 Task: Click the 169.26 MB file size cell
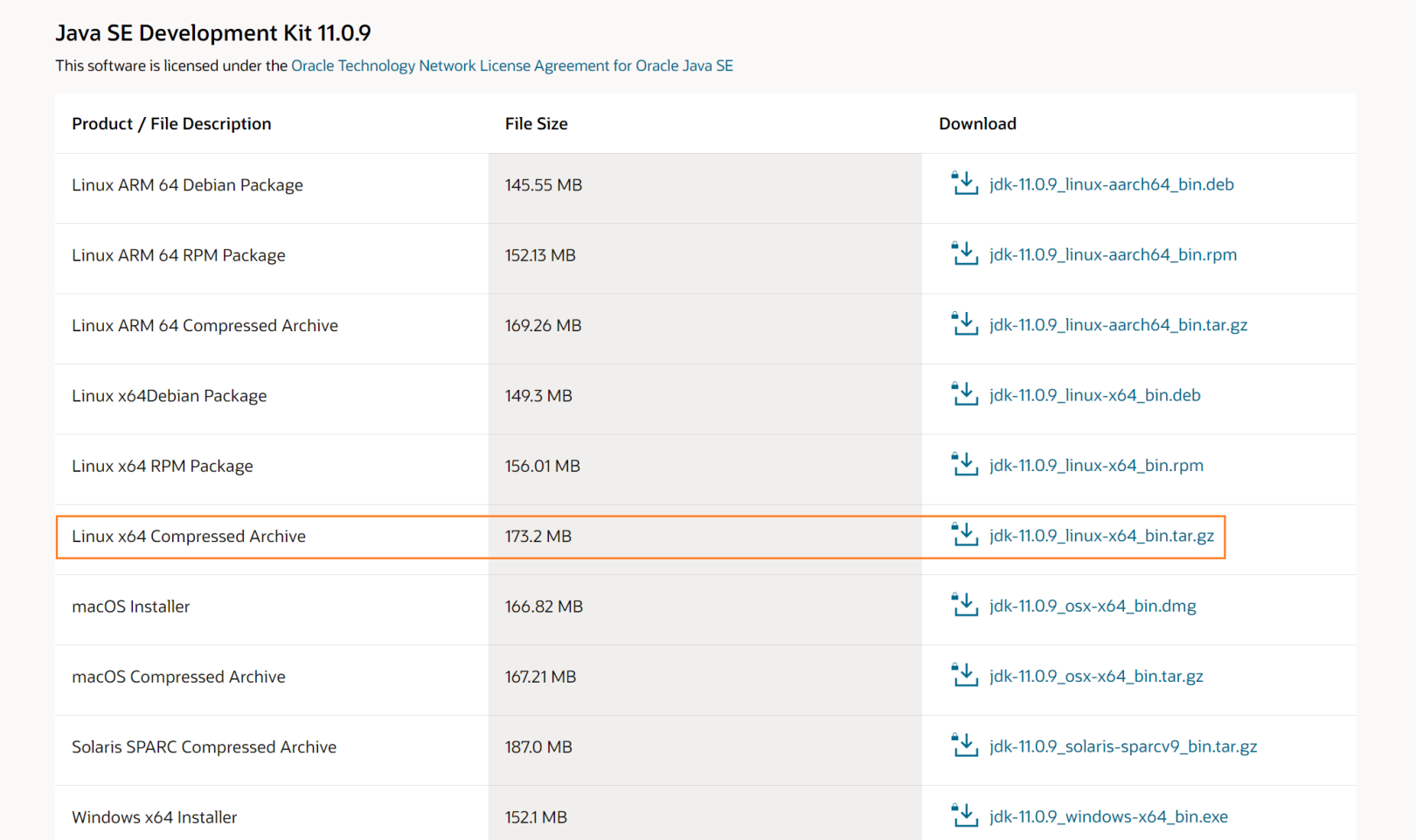coord(705,329)
